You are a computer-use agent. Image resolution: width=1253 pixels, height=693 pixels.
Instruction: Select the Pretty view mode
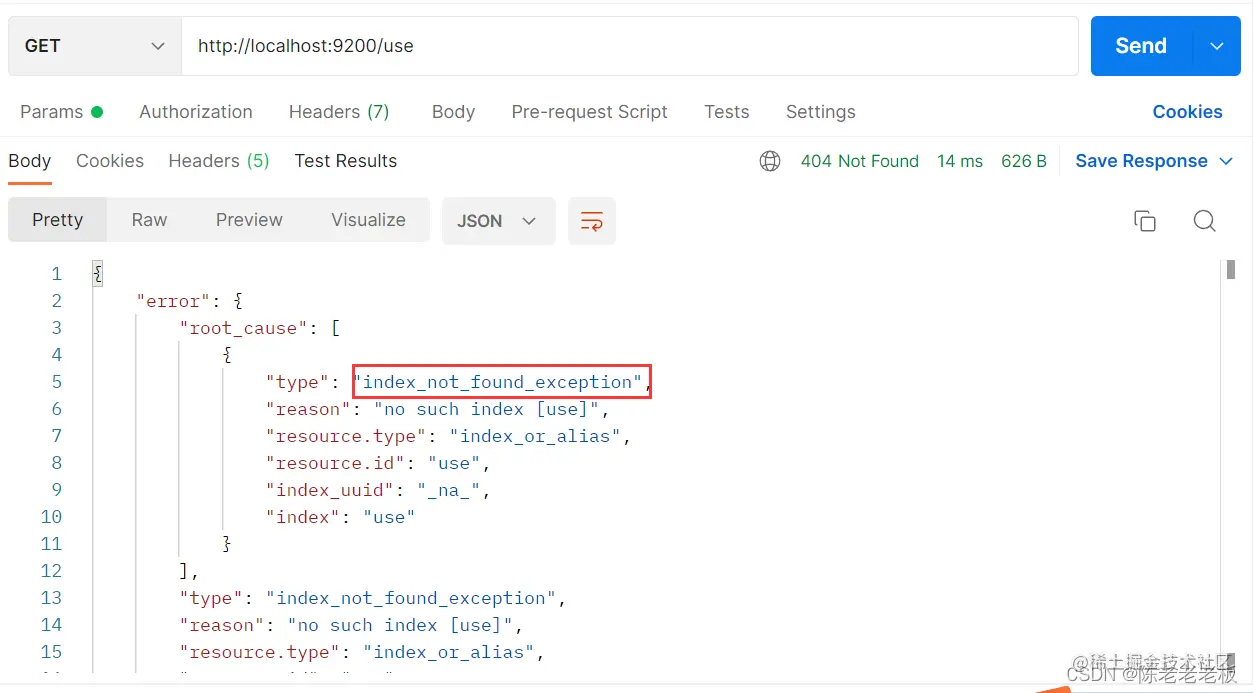pyautogui.click(x=57, y=220)
